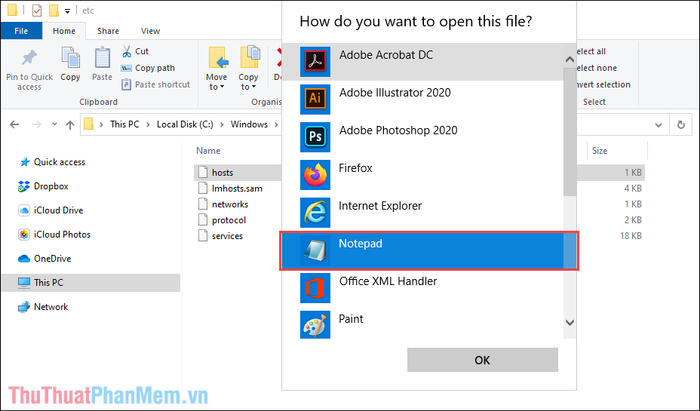Click the Firefox entry label
This screenshot has width=700, height=411.
(355, 168)
